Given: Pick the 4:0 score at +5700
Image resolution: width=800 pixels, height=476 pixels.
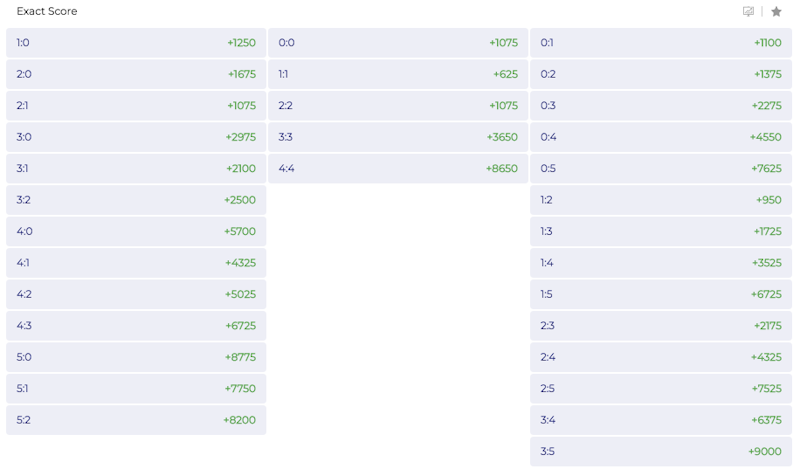Looking at the screenshot, I should point(136,232).
